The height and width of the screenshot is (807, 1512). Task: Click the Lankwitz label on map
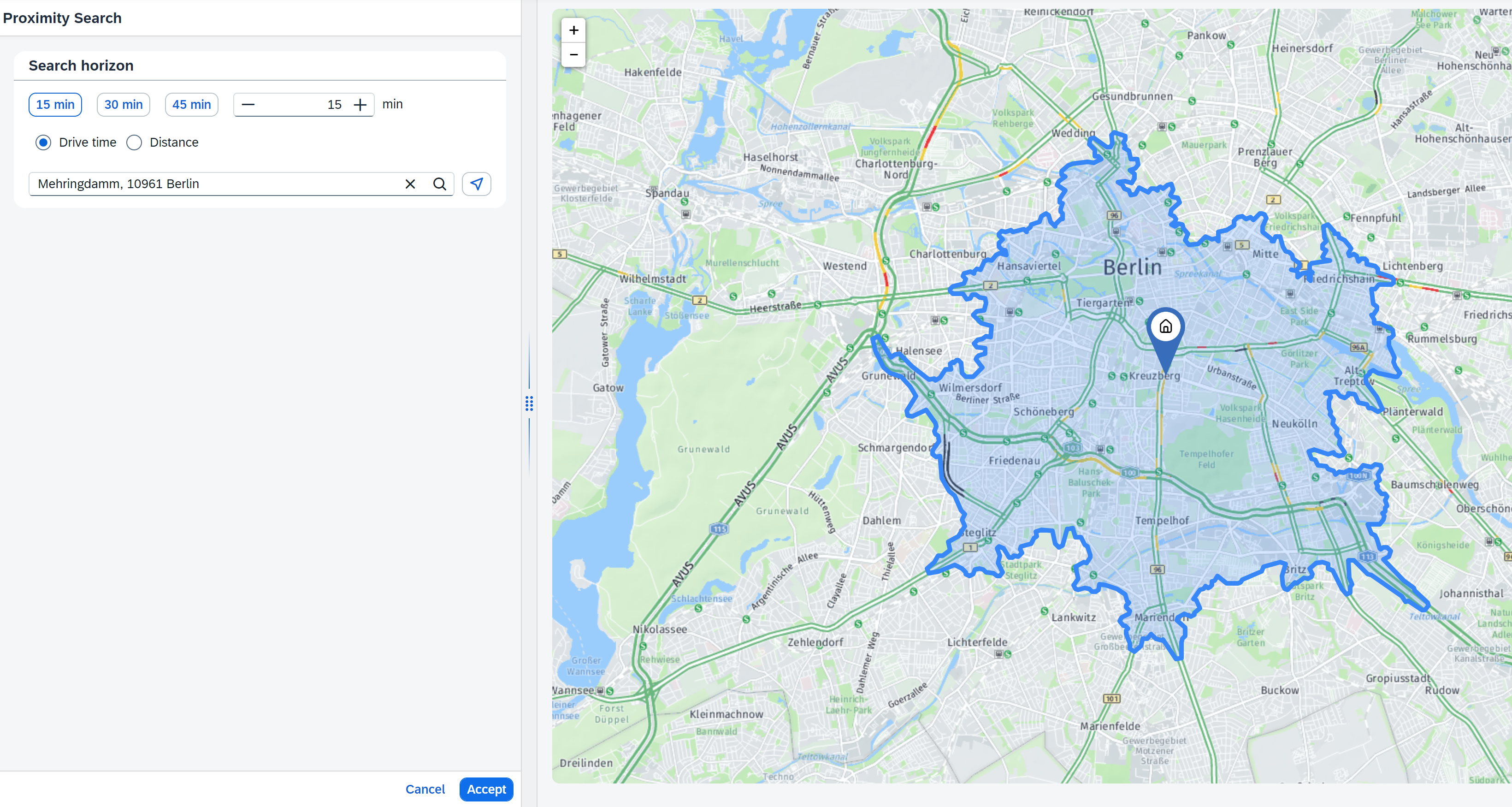1073,617
